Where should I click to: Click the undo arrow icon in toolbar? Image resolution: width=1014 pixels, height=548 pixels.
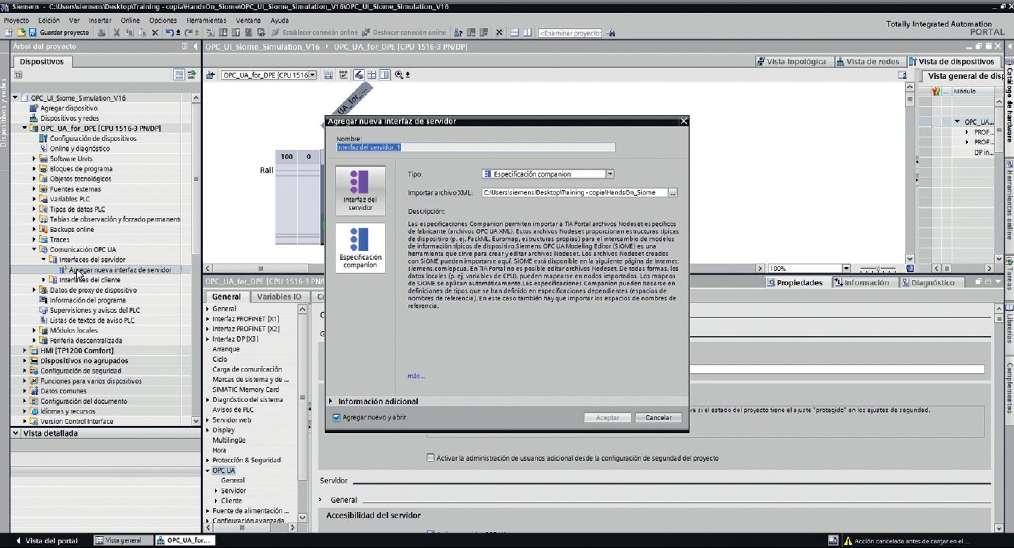pyautogui.click(x=169, y=32)
